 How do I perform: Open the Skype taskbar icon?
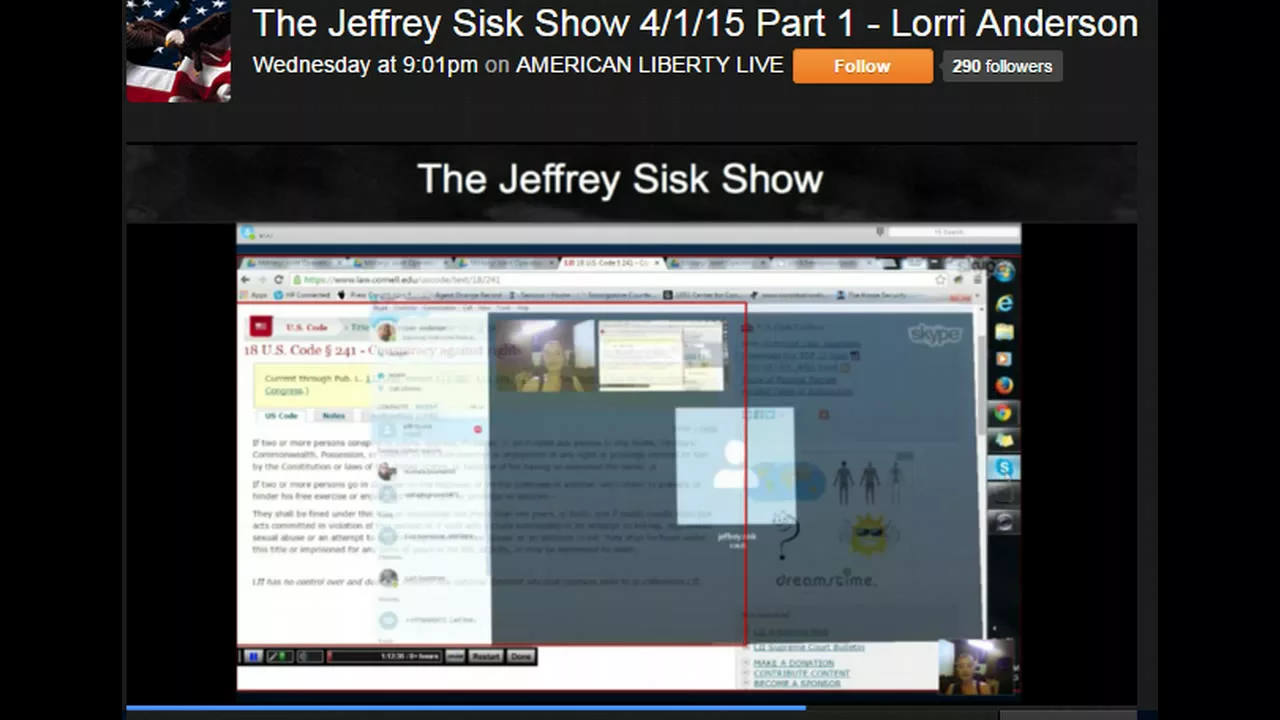pos(1004,467)
